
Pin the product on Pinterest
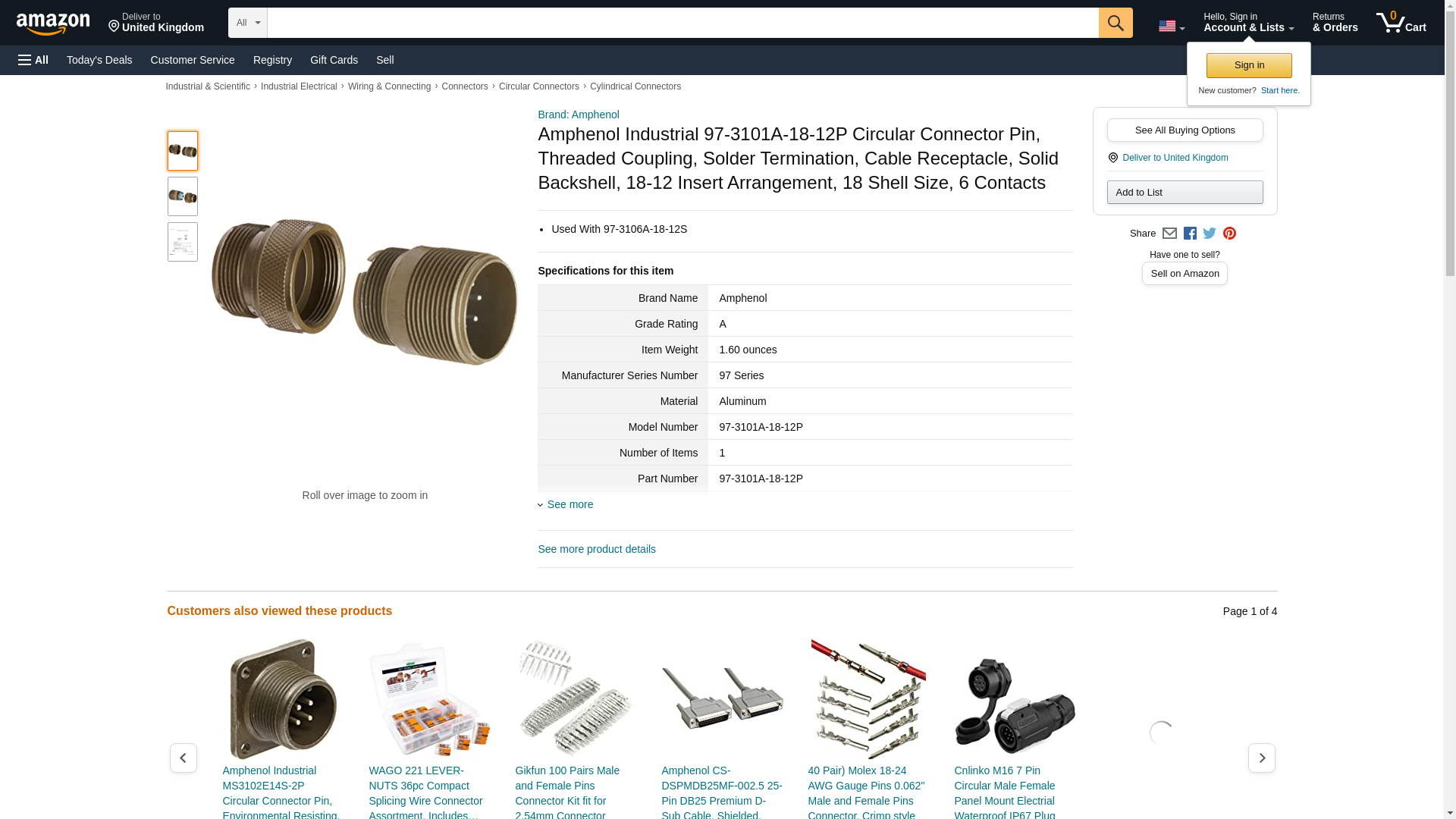coord(1229,234)
